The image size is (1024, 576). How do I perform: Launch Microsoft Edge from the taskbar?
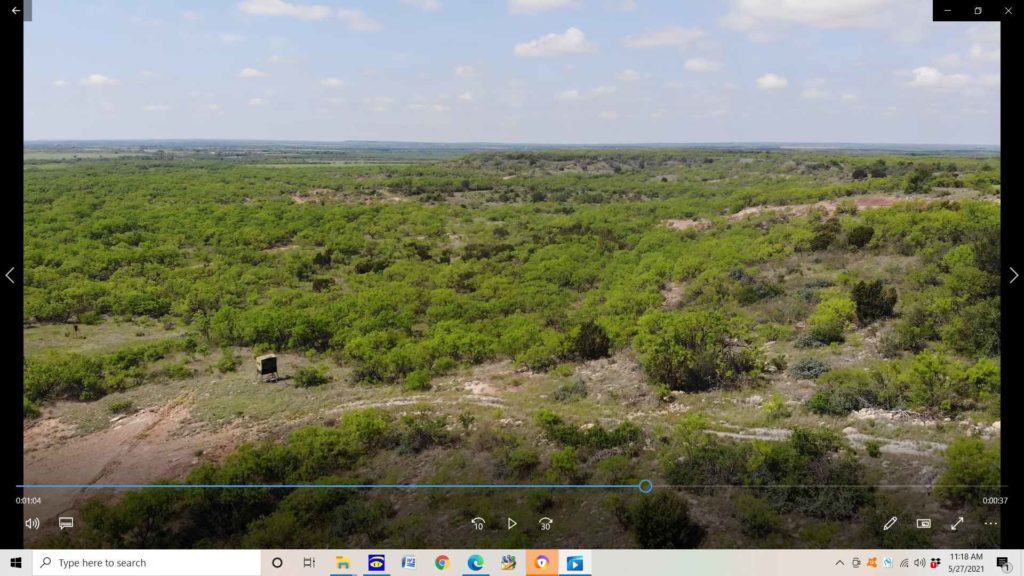[475, 562]
